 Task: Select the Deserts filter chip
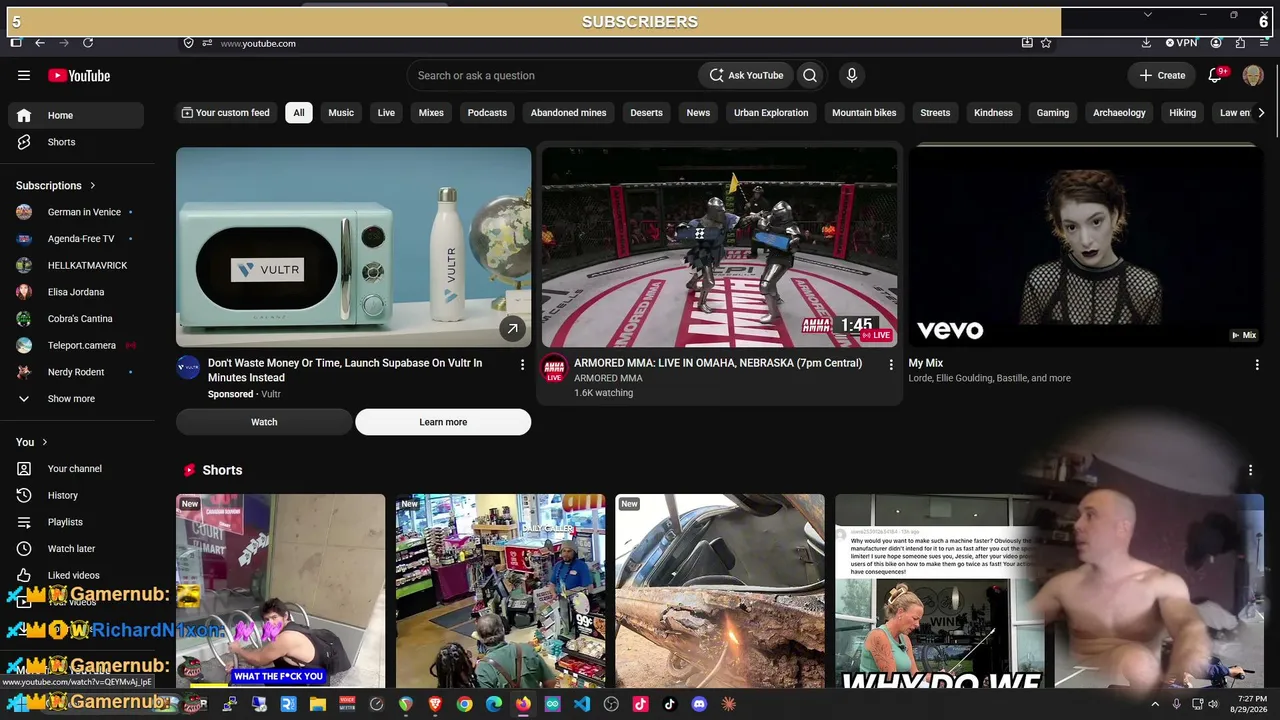click(x=646, y=113)
